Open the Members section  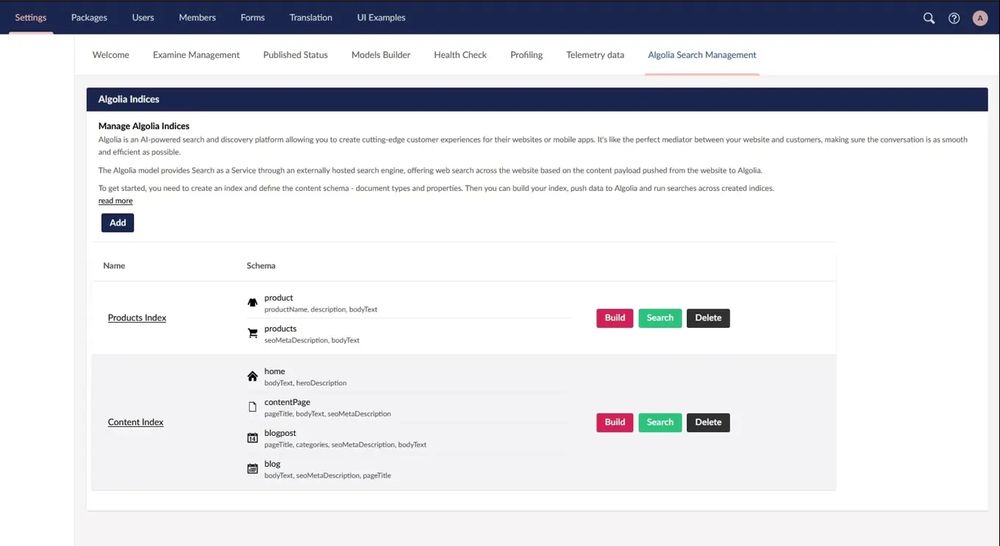point(197,17)
